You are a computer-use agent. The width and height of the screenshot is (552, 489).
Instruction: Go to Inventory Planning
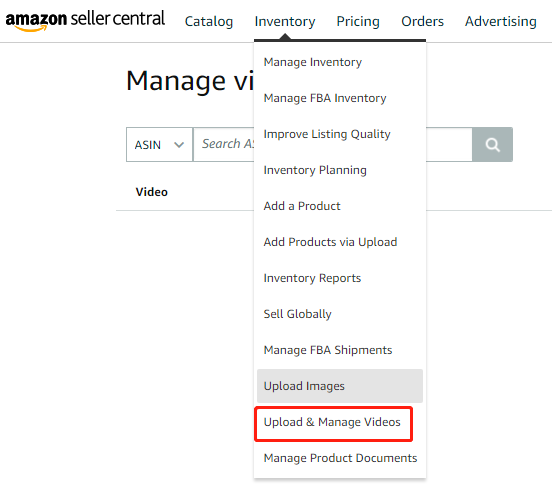315,170
